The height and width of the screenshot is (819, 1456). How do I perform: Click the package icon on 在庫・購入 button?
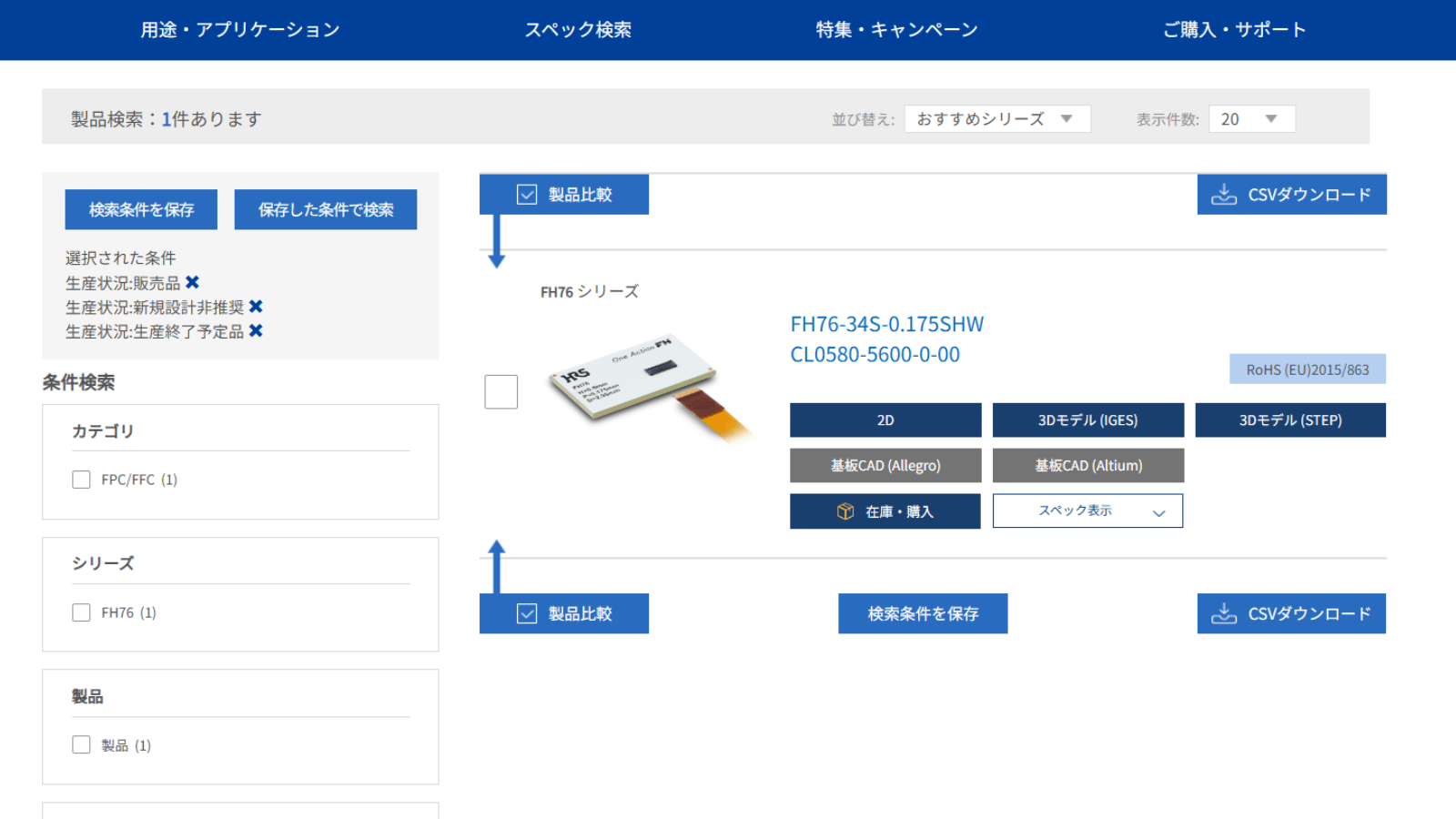click(x=844, y=511)
